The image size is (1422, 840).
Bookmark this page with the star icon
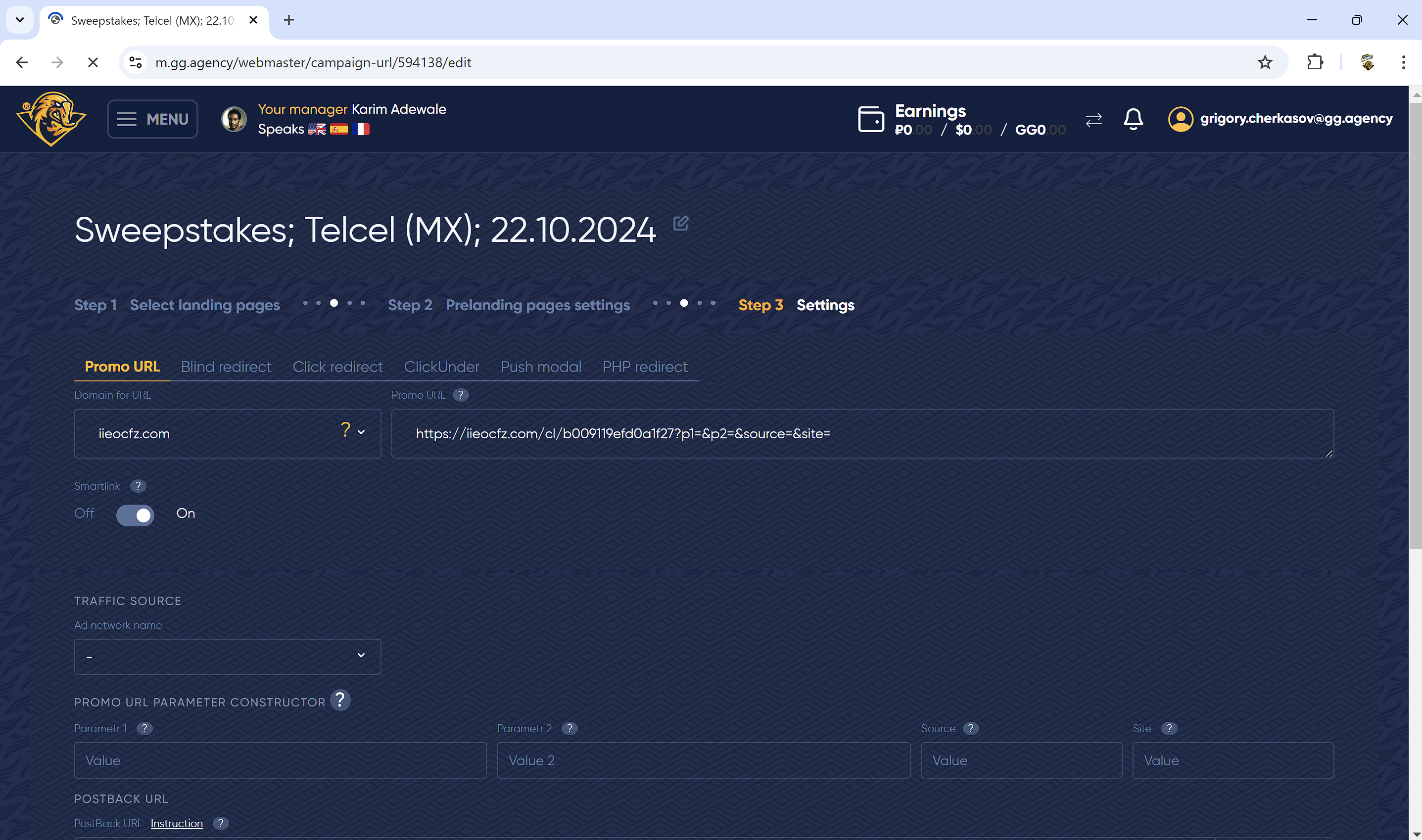1265,62
